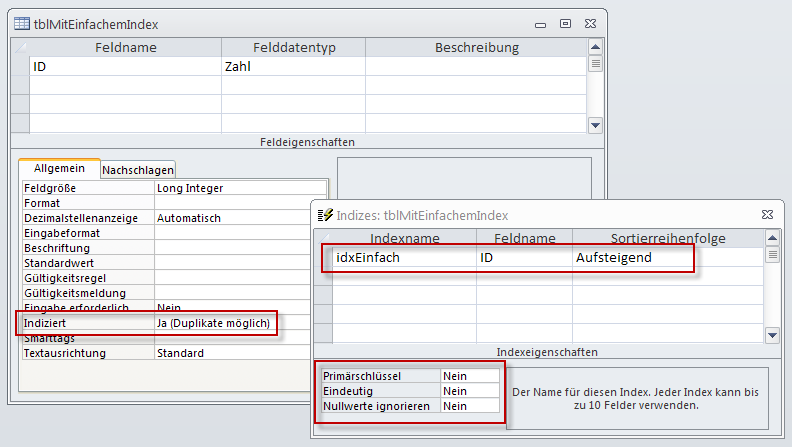Click the scroll up arrow in field grid
792x447 pixels.
pyautogui.click(x=595, y=47)
